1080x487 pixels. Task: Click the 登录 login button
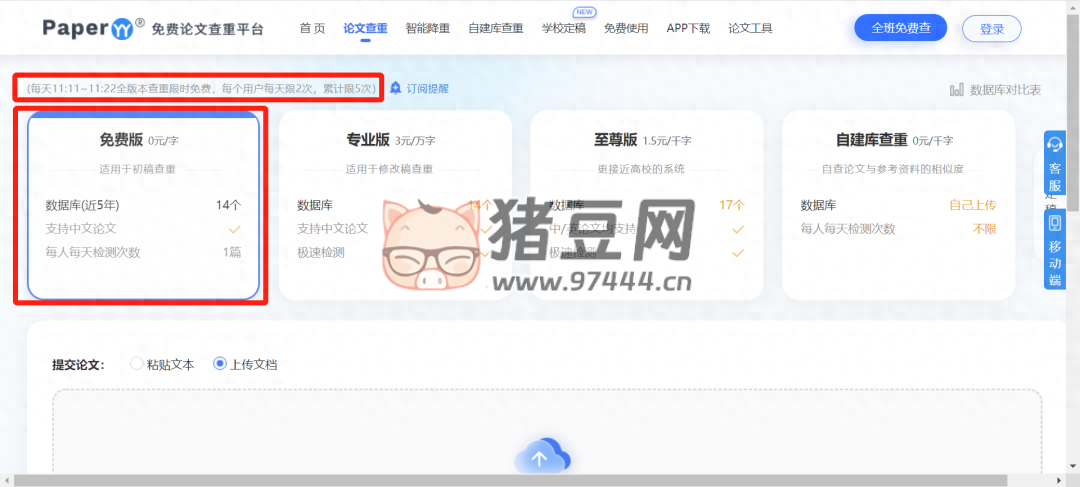(991, 29)
